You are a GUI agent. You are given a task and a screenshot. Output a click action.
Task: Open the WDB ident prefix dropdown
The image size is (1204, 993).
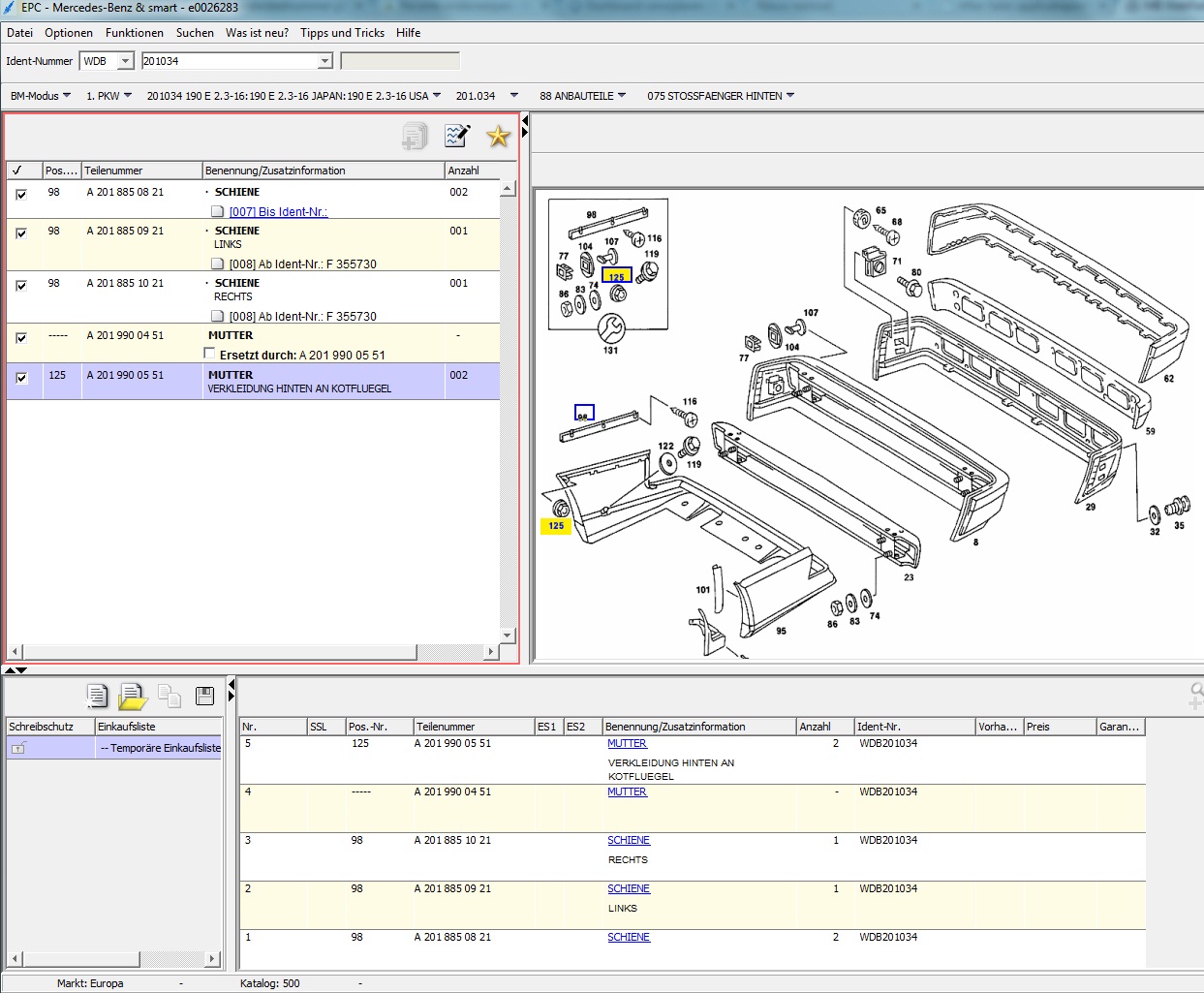126,61
